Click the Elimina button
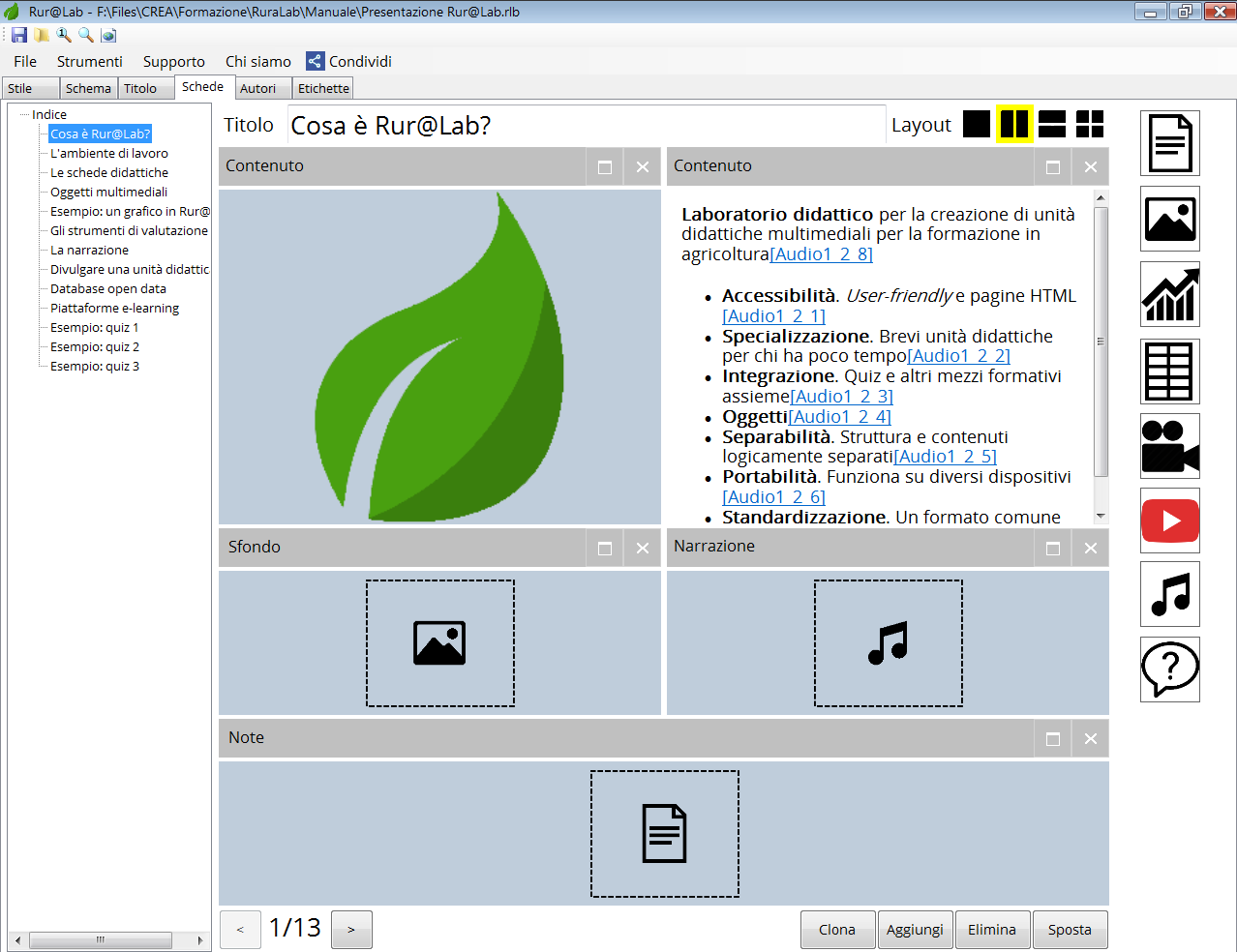This screenshot has width=1237, height=952. pos(992,930)
